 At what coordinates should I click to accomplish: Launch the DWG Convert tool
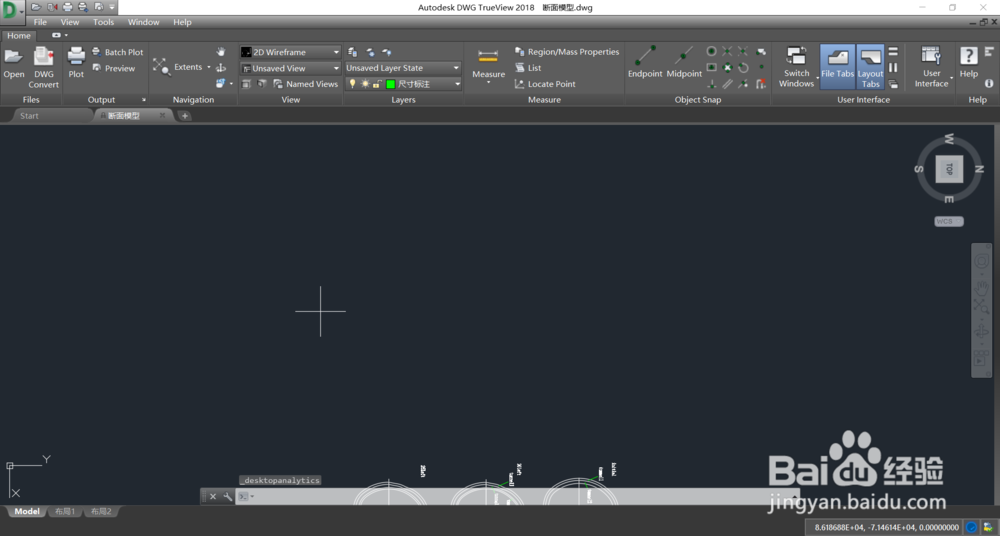pyautogui.click(x=43, y=68)
